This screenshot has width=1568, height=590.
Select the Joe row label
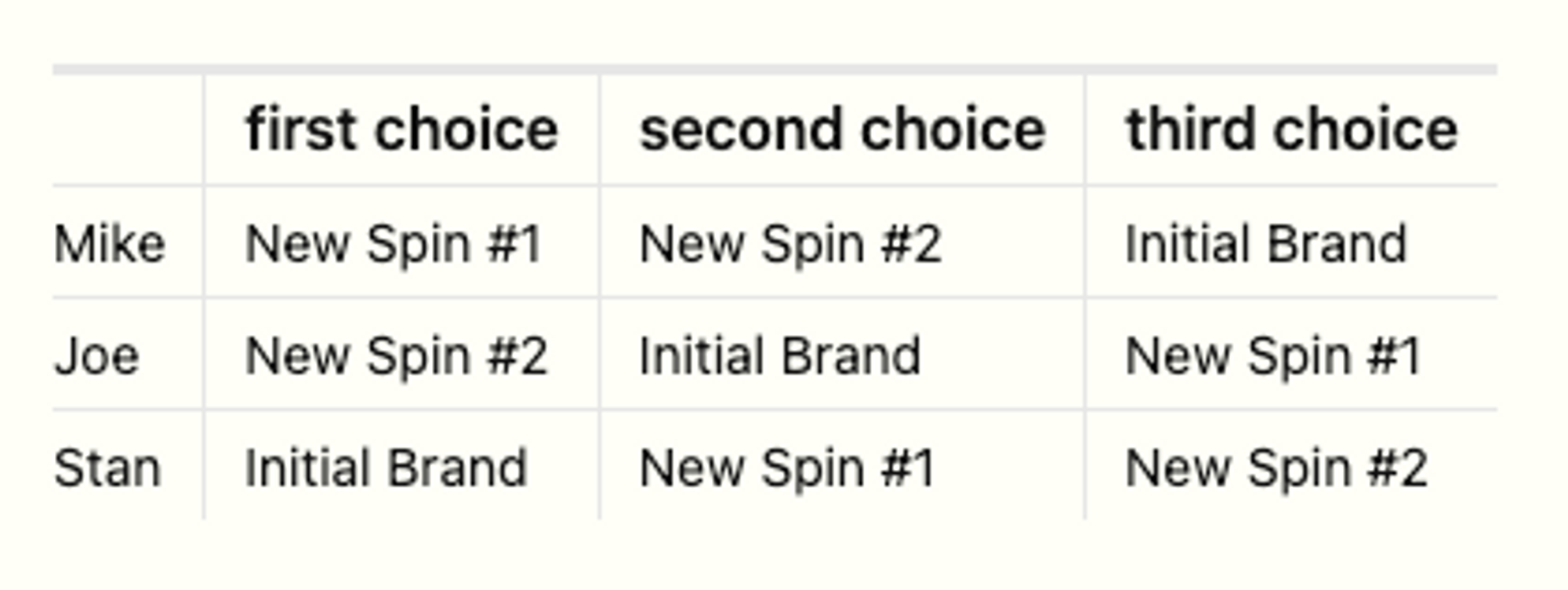[97, 356]
